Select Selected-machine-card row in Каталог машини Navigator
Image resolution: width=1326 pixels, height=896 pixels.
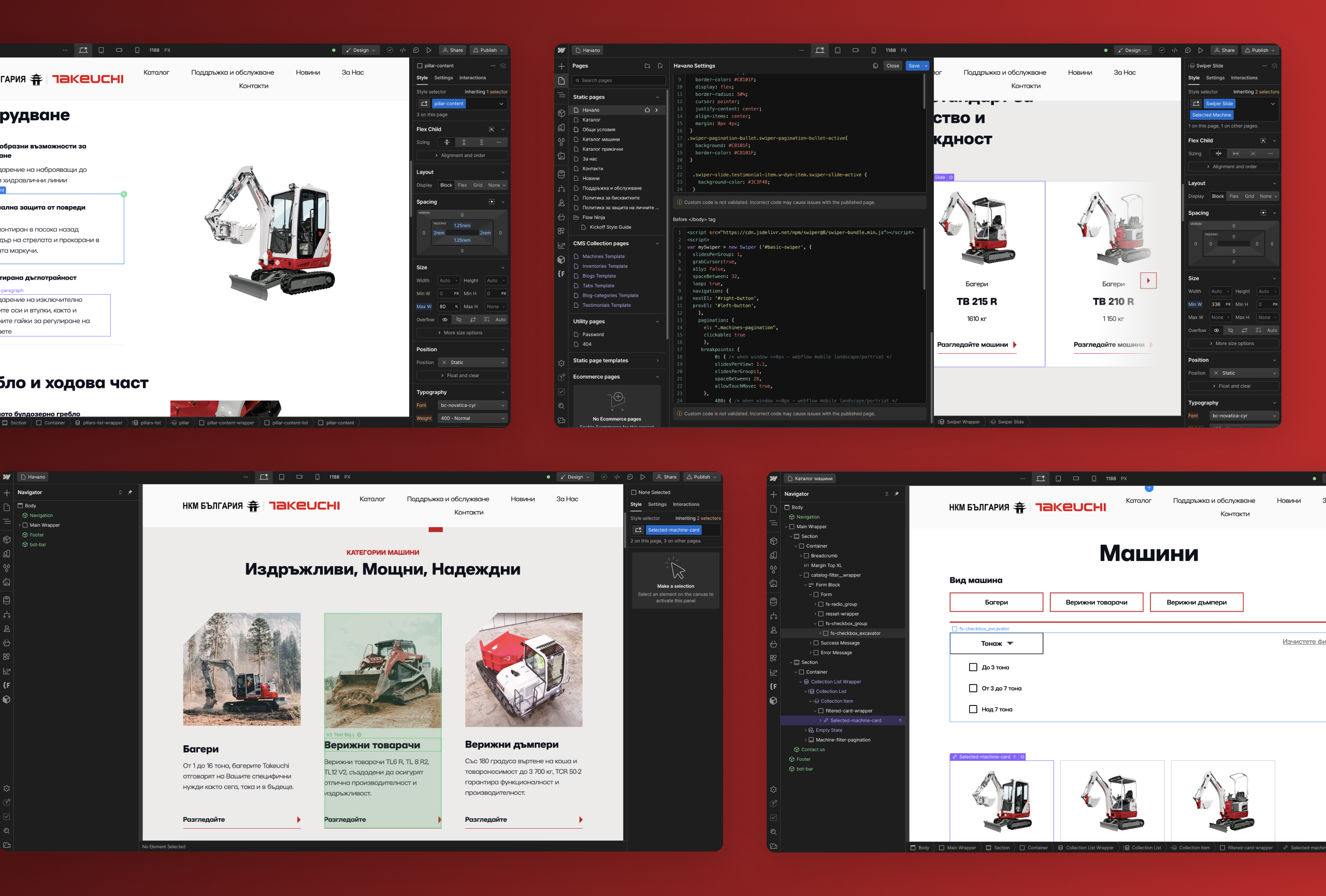(x=842, y=720)
